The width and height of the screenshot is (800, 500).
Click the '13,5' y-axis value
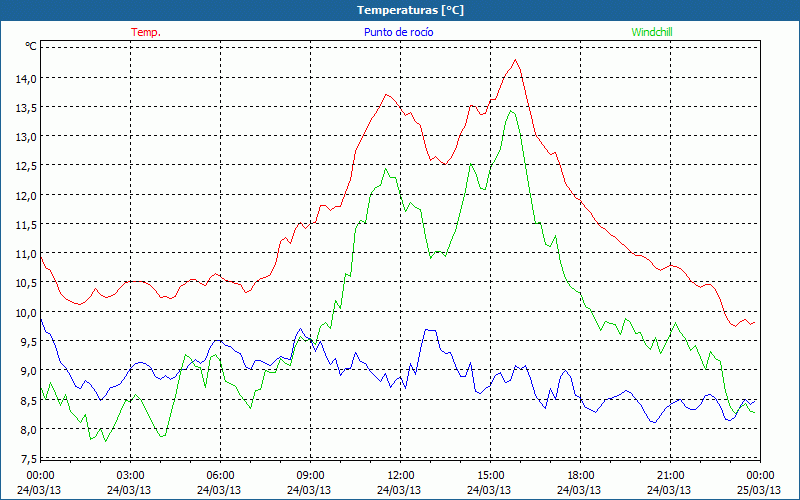coord(26,108)
